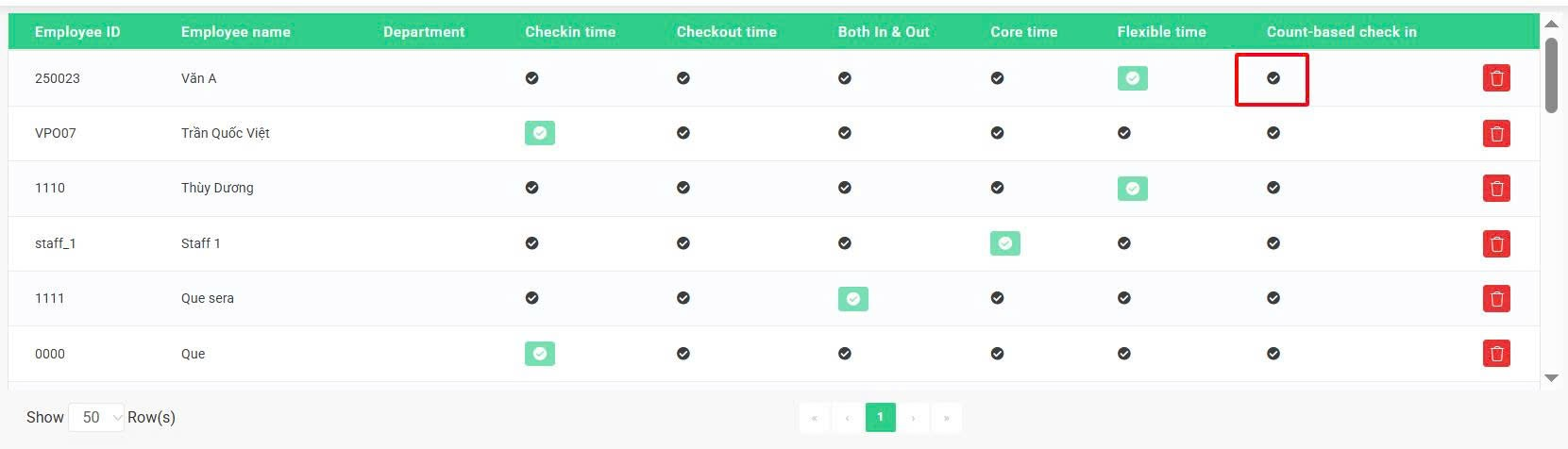
Task: Click the trash icon for Staff 1
Action: click(1496, 243)
